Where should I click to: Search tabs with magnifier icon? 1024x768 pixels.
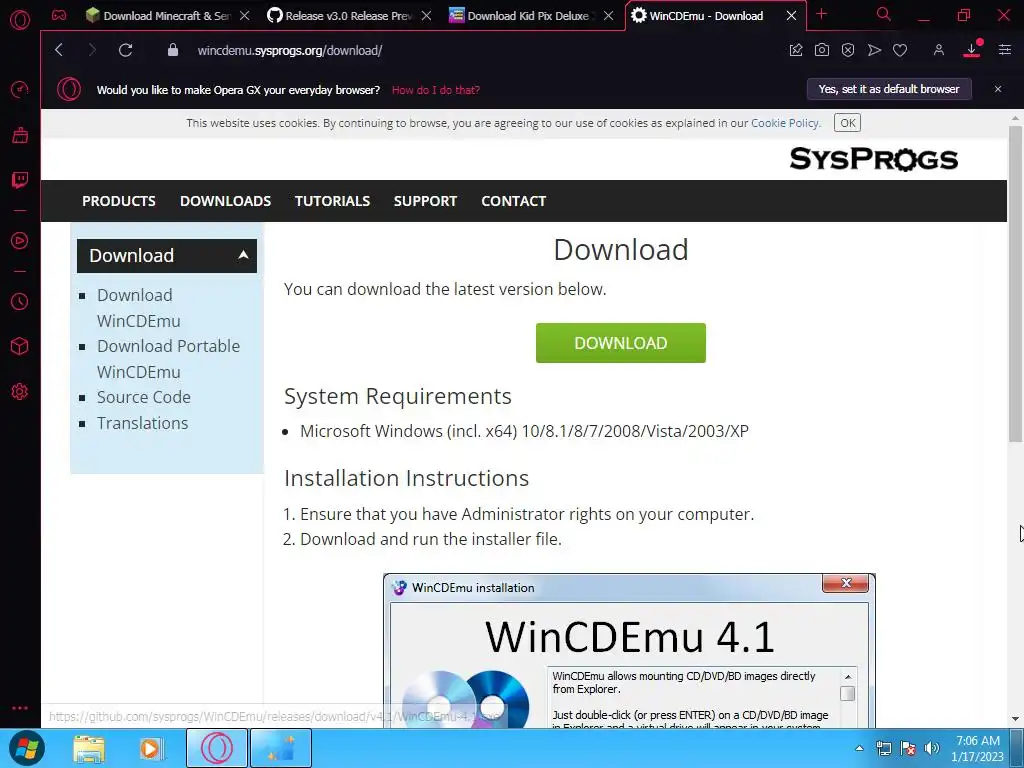click(884, 14)
